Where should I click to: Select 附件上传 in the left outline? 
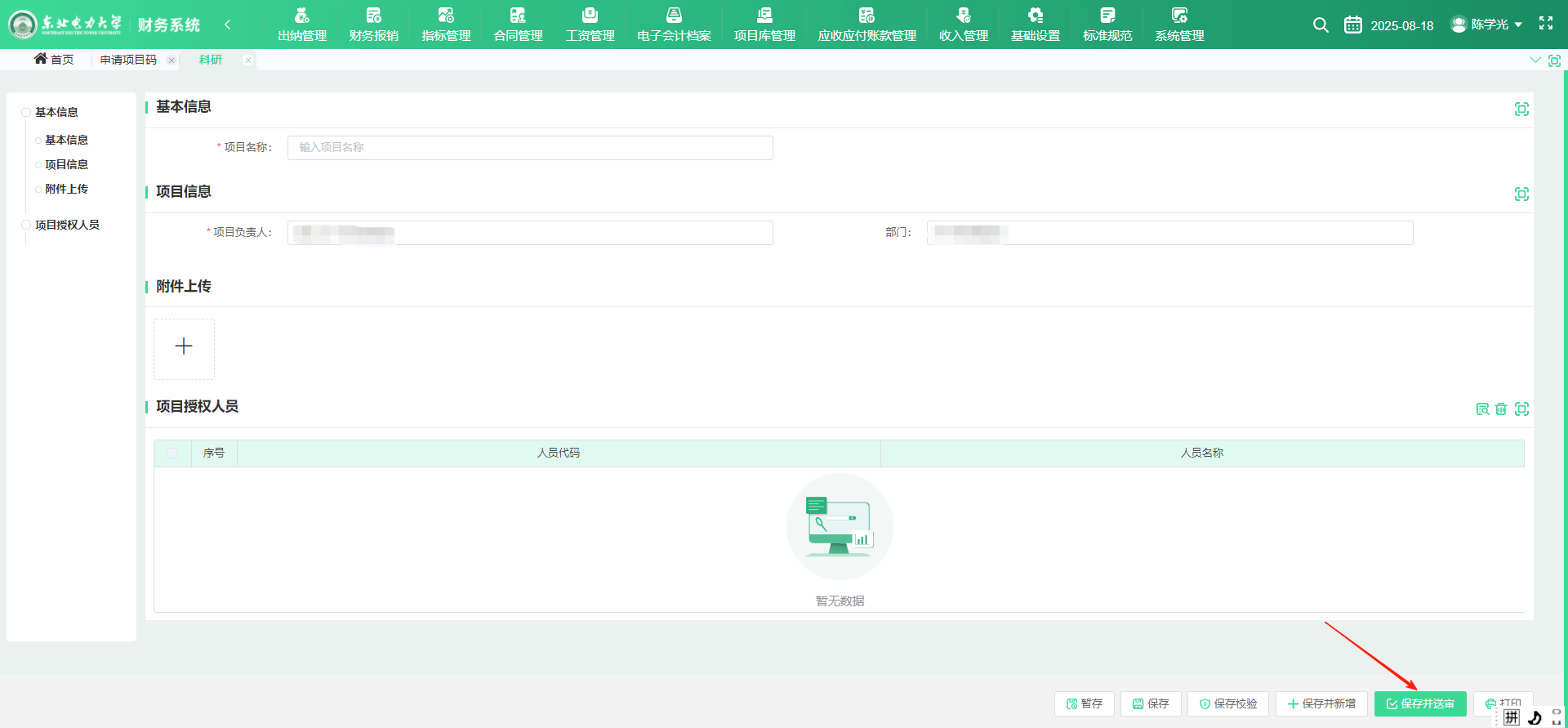click(x=66, y=189)
